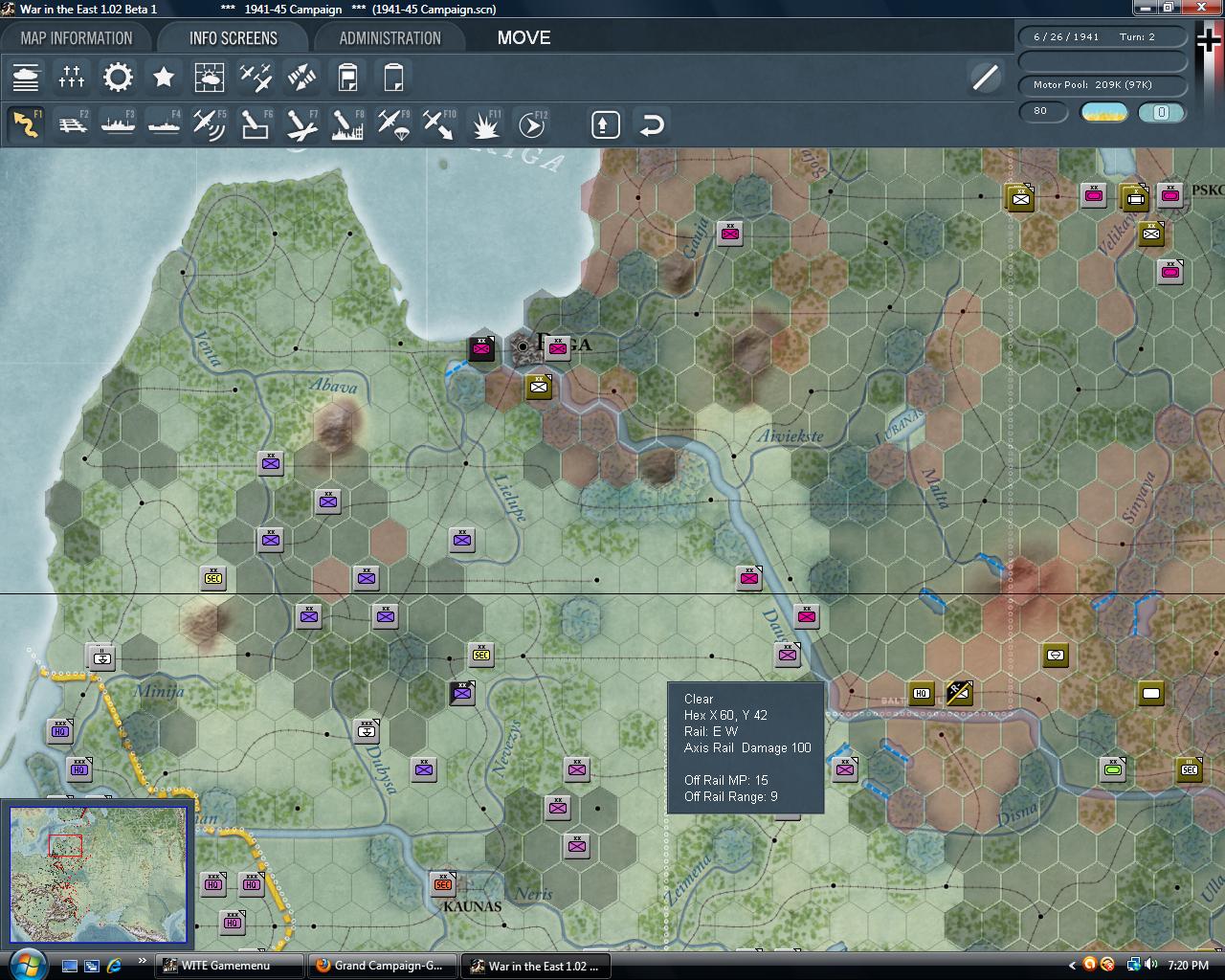Open the filled document report icon

click(347, 77)
